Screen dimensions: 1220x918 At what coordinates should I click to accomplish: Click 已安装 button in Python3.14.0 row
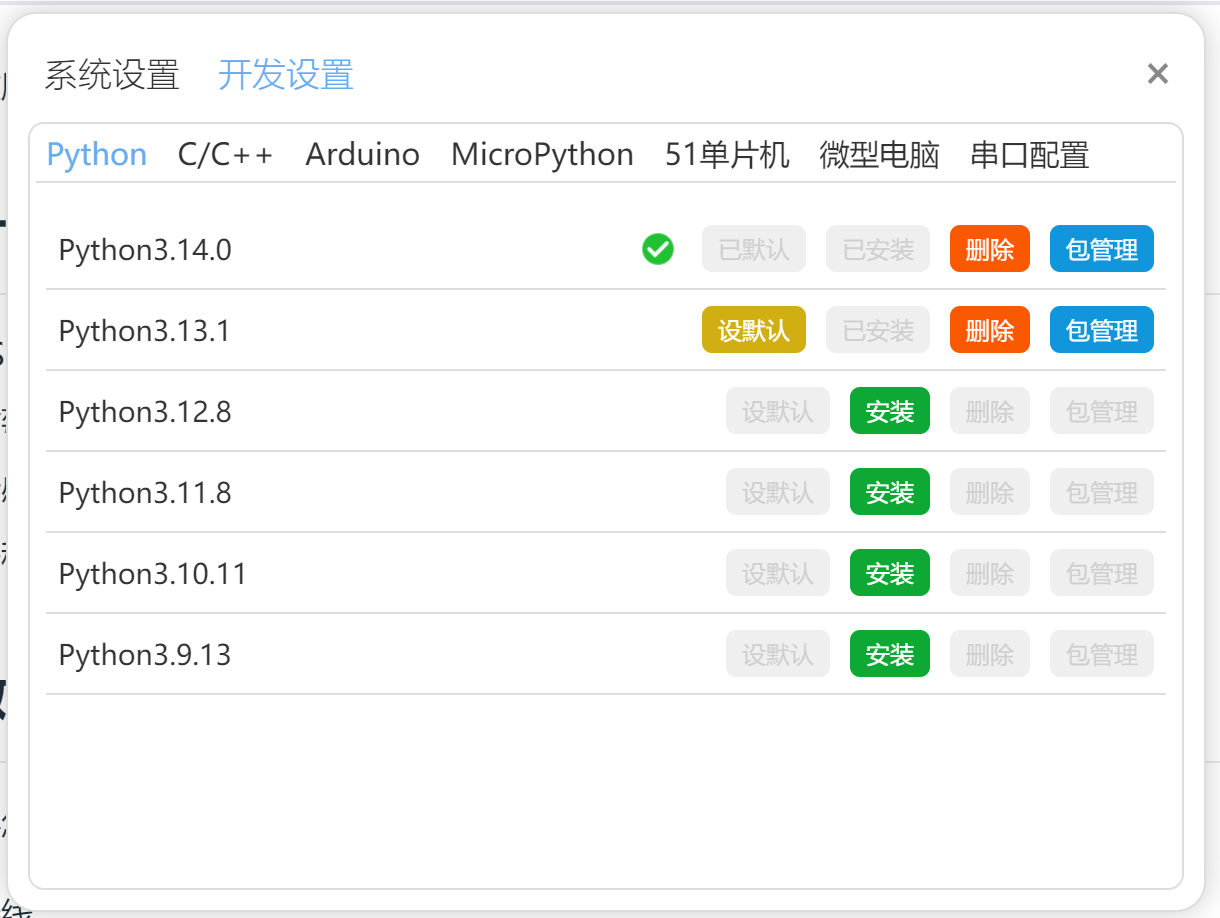[878, 249]
